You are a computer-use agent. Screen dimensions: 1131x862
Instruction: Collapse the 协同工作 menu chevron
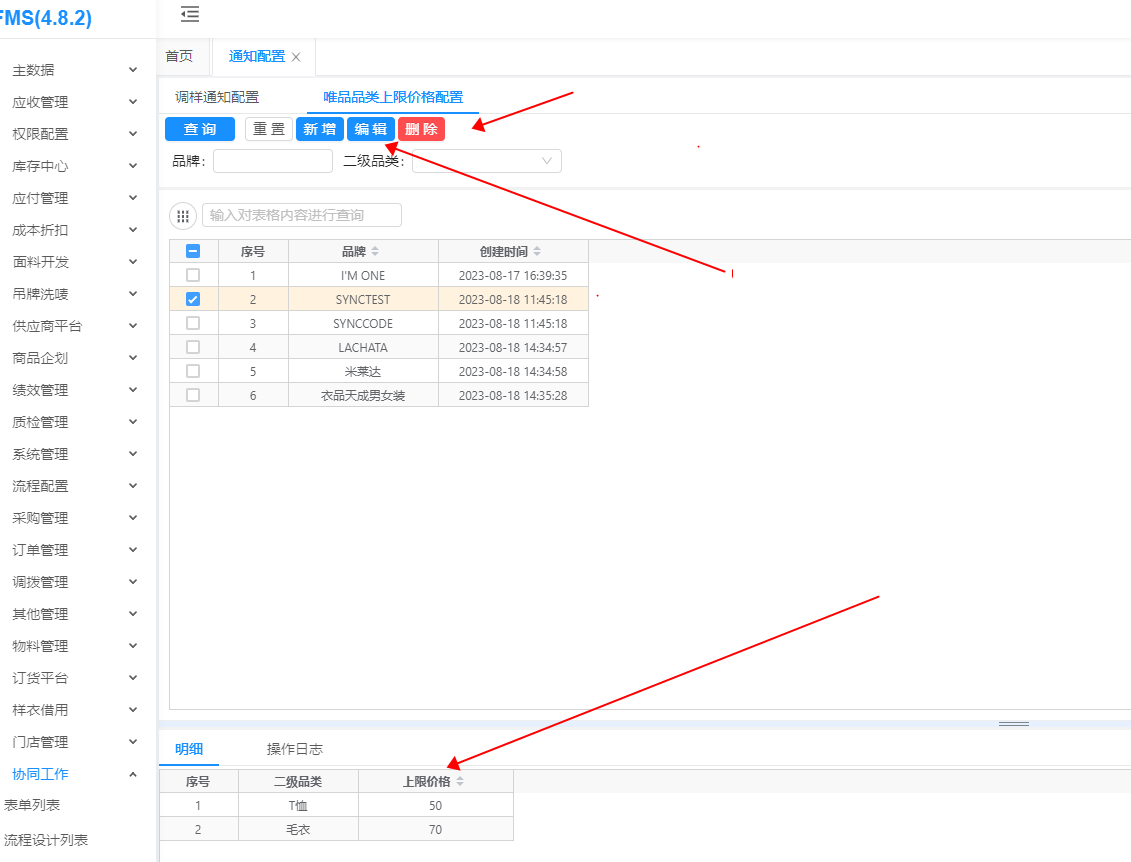(x=133, y=774)
